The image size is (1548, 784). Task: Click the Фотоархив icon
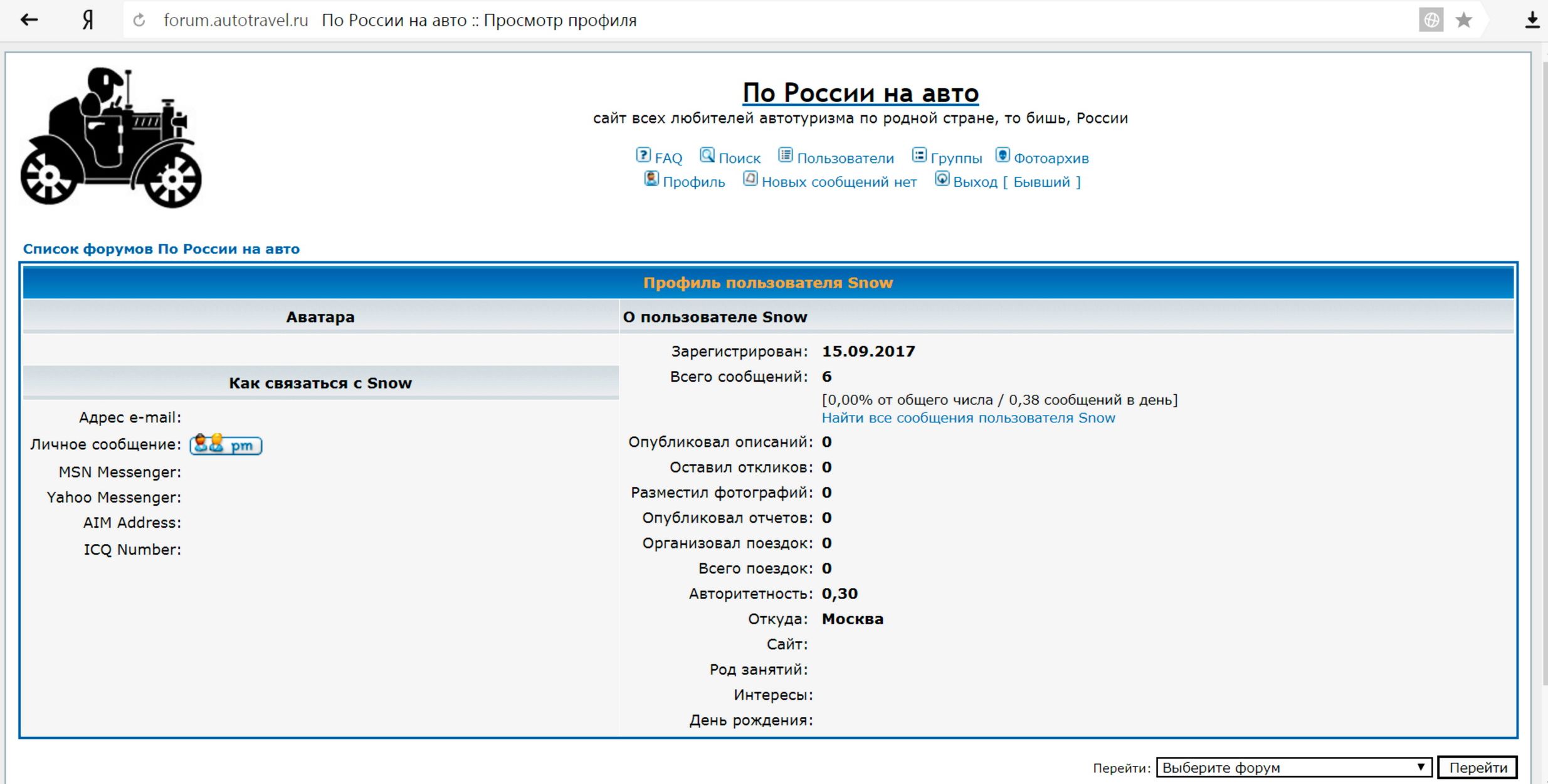tap(1002, 155)
